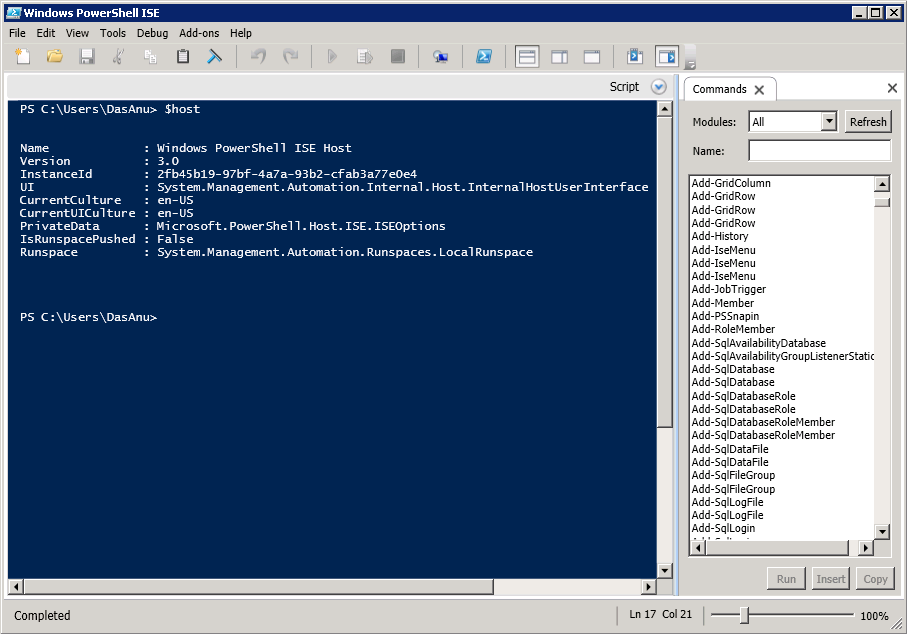
Task: Open the Debug menu
Action: (x=153, y=33)
